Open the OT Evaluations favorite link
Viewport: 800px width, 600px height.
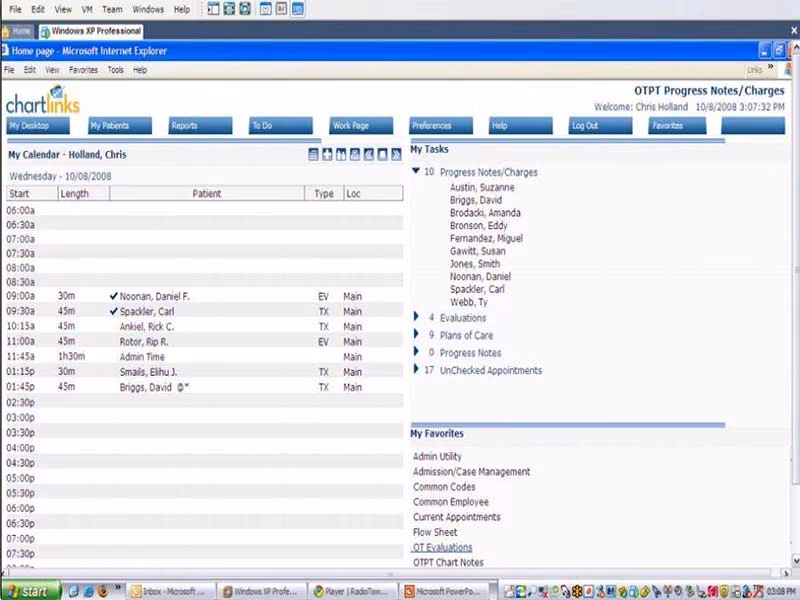(442, 547)
